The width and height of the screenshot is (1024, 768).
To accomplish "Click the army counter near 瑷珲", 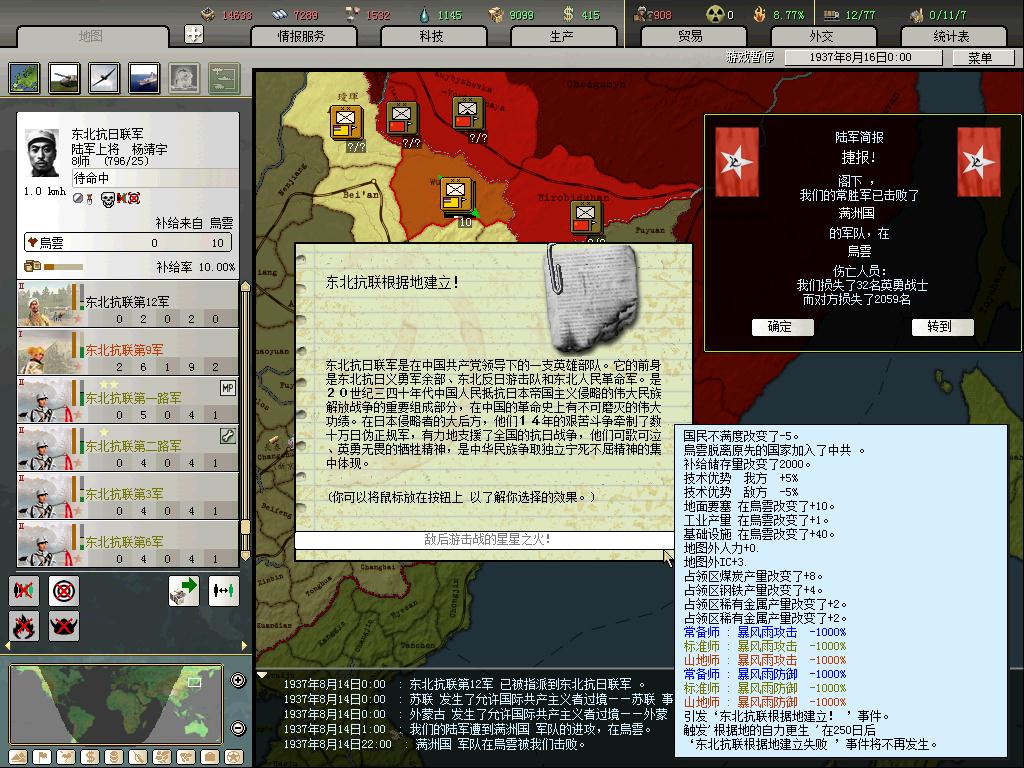I will (347, 123).
